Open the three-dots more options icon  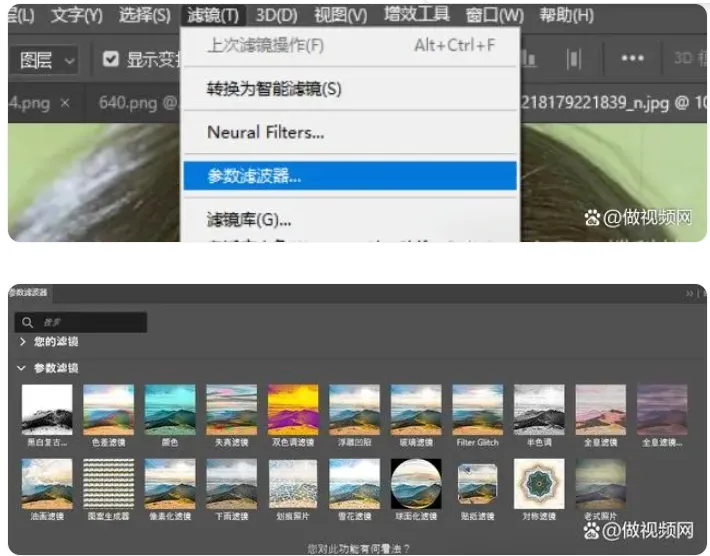point(632,58)
